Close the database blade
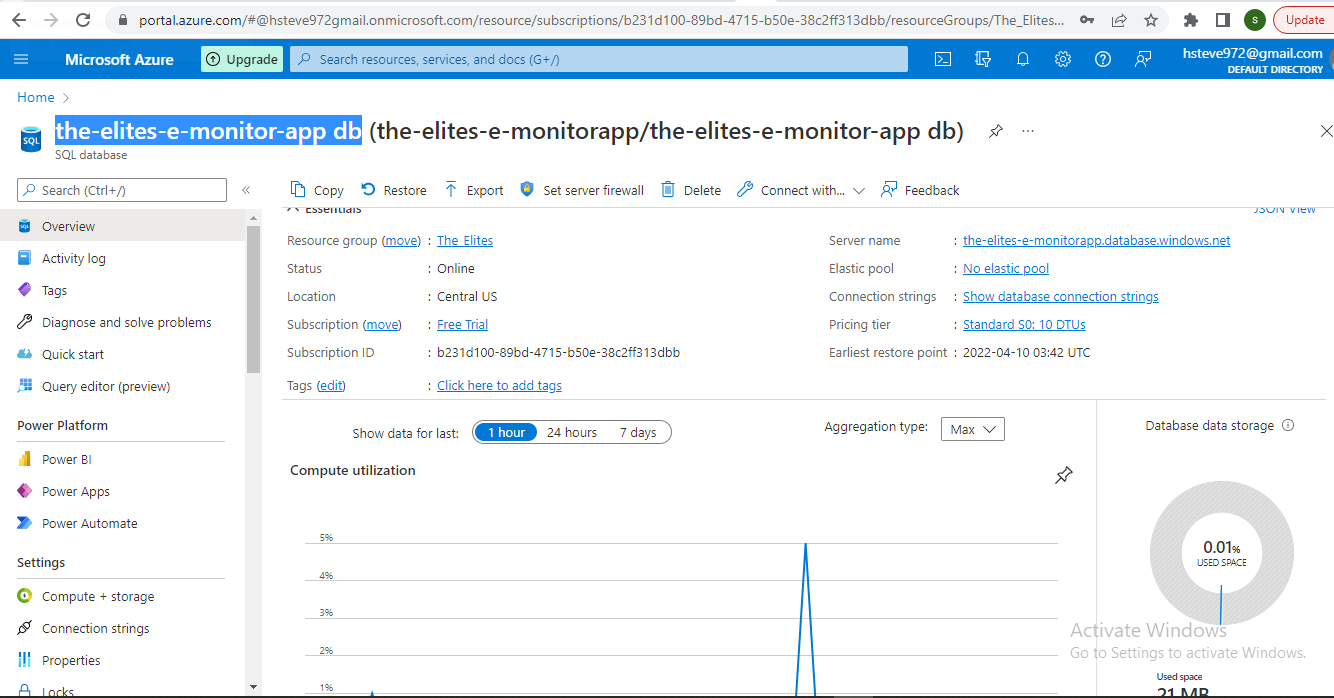 (x=1326, y=131)
